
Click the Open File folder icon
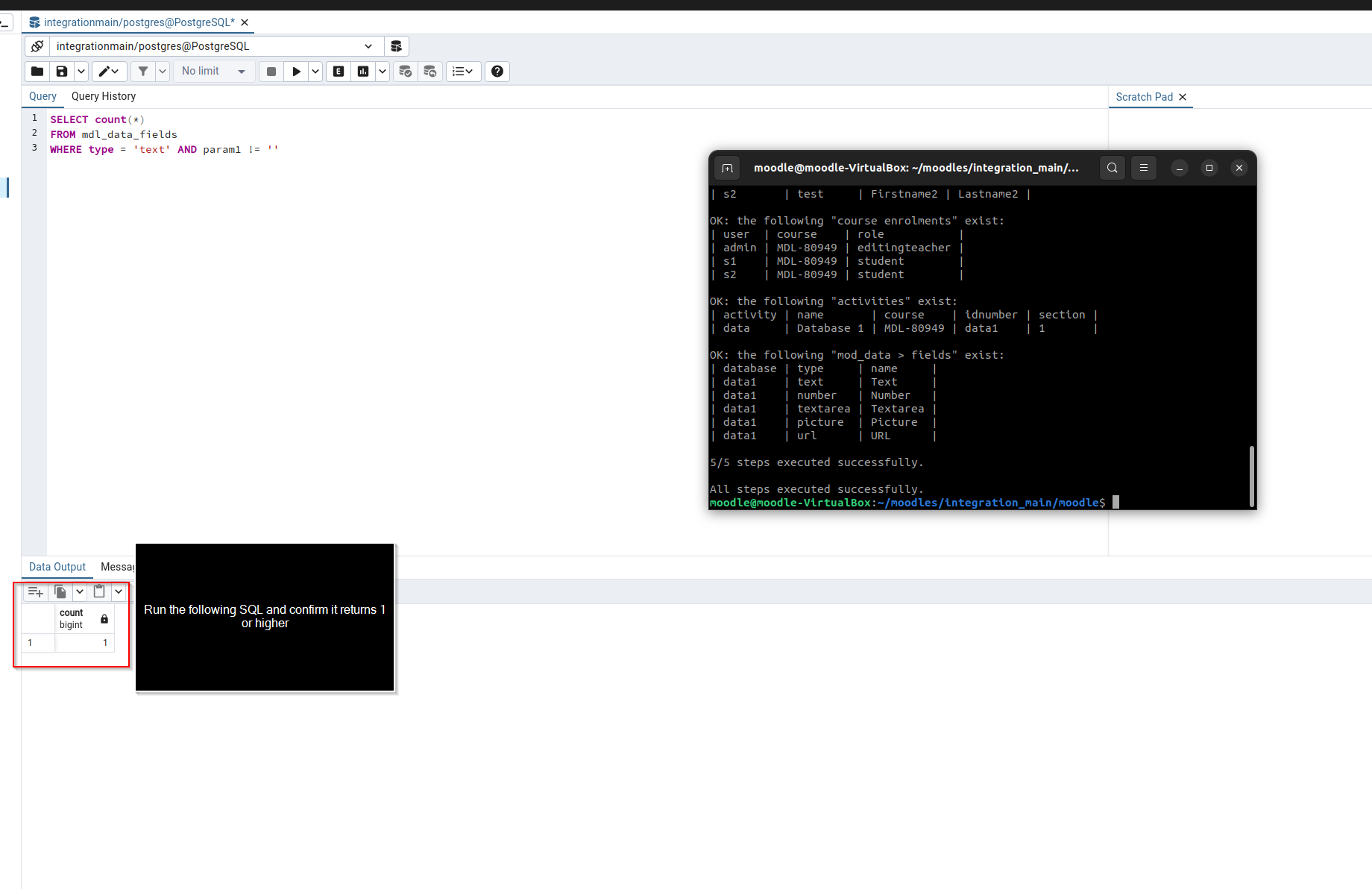[37, 72]
